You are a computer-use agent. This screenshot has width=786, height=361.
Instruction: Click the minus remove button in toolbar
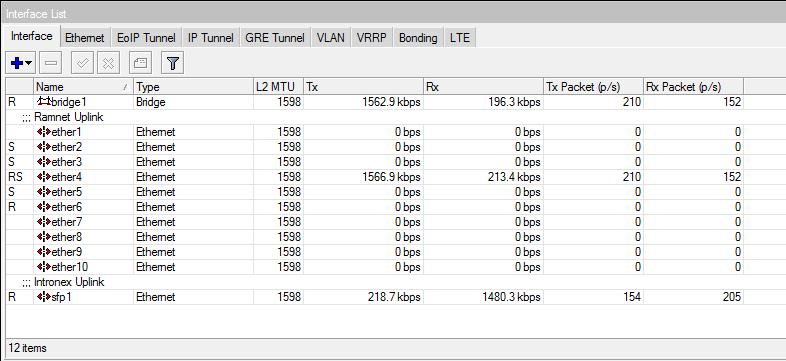pyautogui.click(x=51, y=63)
